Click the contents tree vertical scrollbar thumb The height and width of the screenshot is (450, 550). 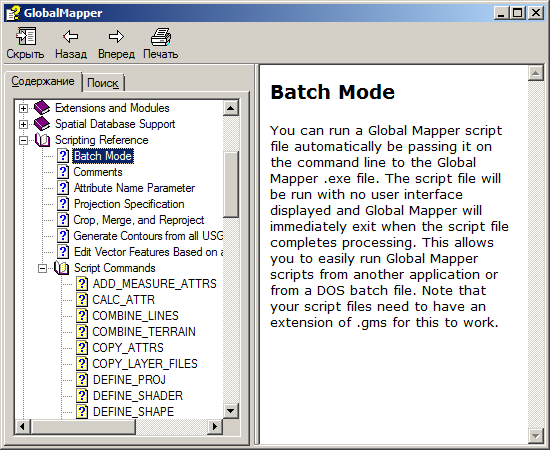point(231,185)
